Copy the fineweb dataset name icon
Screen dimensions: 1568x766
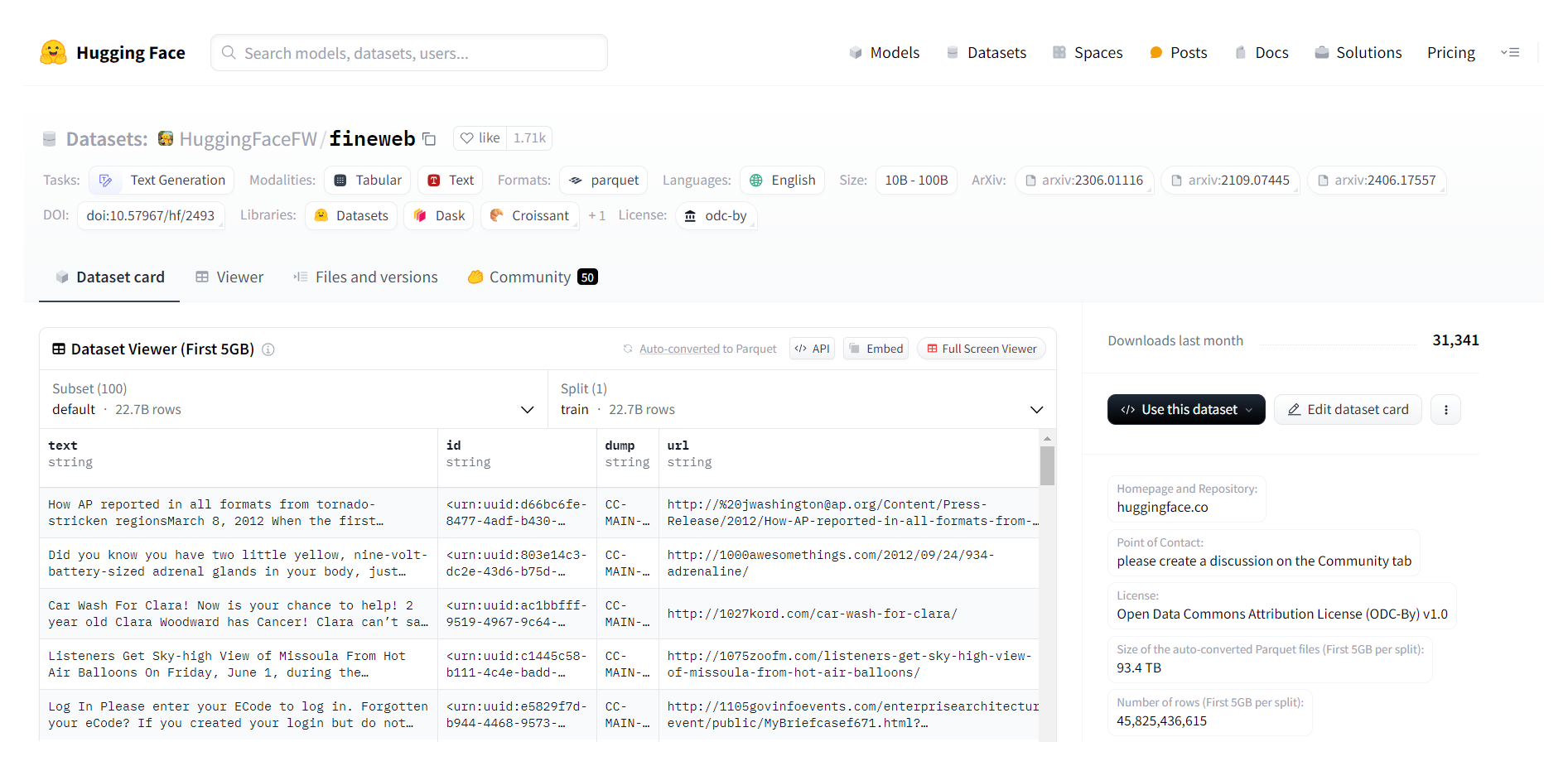point(429,139)
